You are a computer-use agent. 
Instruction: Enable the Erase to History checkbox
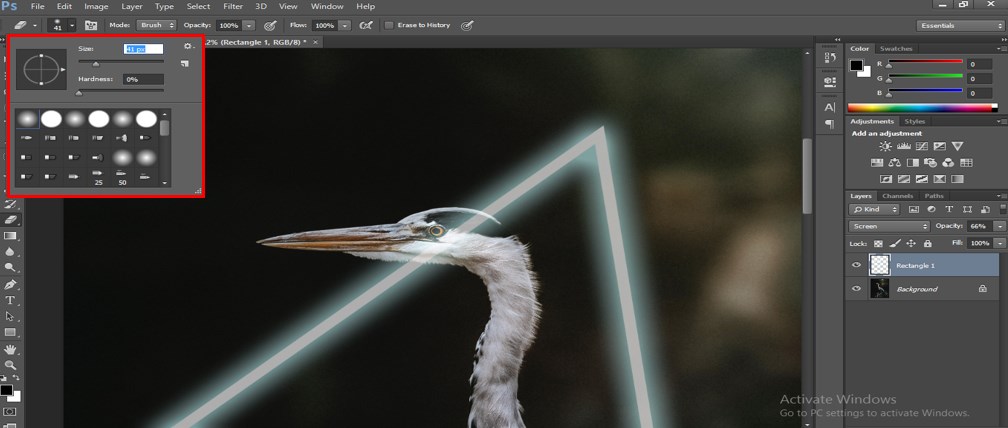click(389, 25)
